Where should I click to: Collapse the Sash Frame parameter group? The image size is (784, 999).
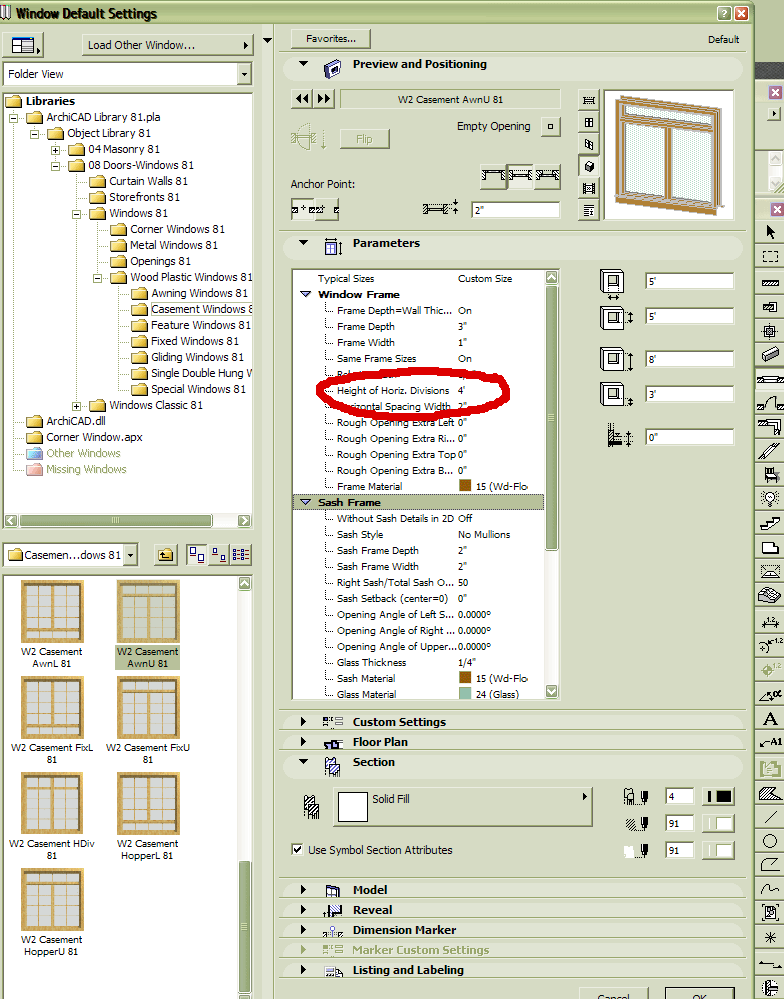click(306, 502)
